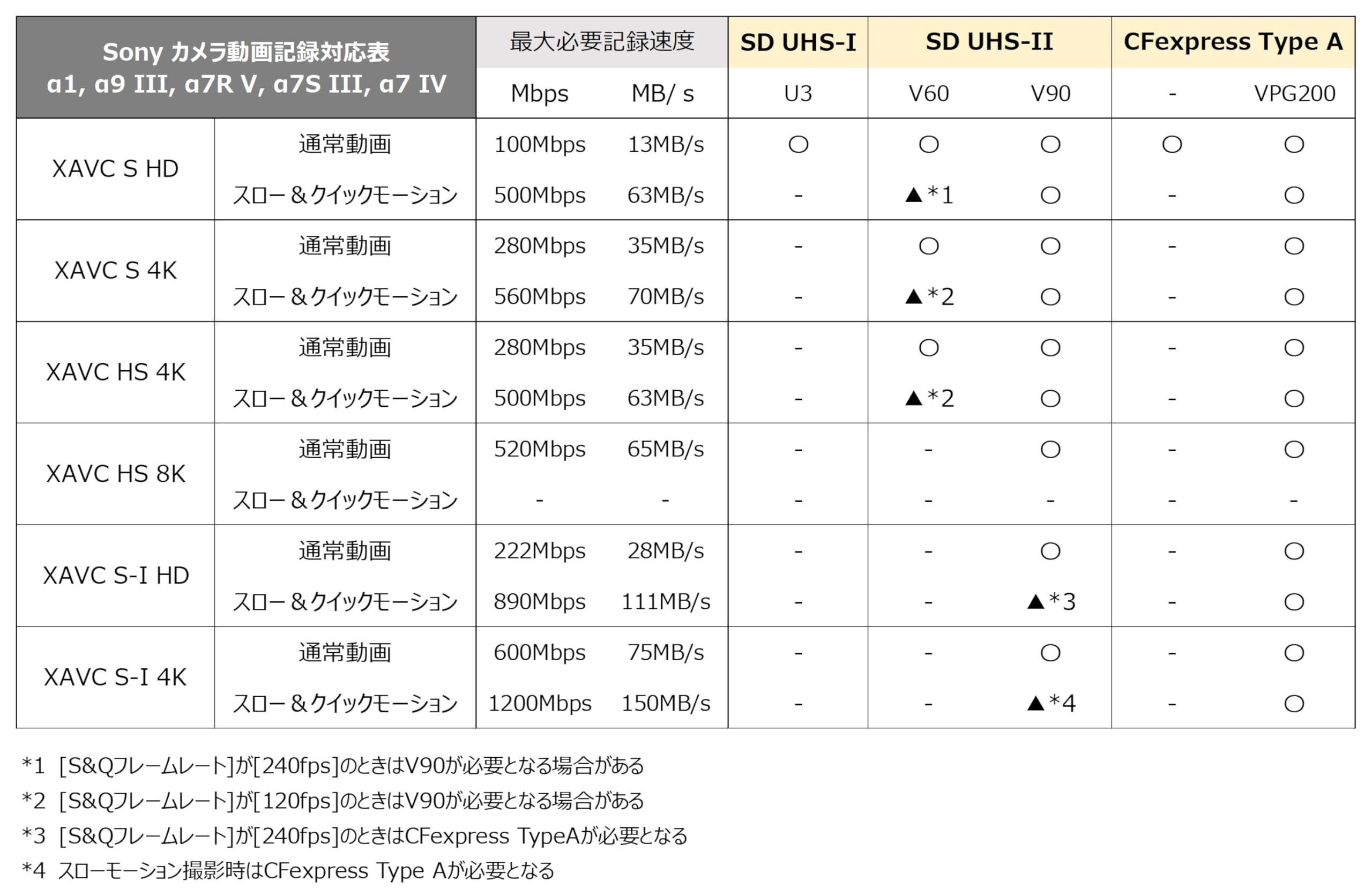
Task: Click the XAVC HS 8K row label
Action: click(115, 474)
